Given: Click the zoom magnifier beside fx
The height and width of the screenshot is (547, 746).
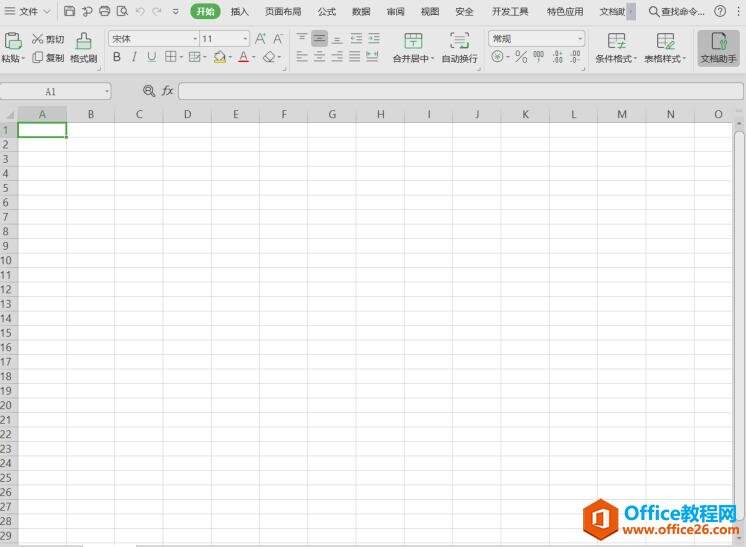Looking at the screenshot, I should 149,91.
